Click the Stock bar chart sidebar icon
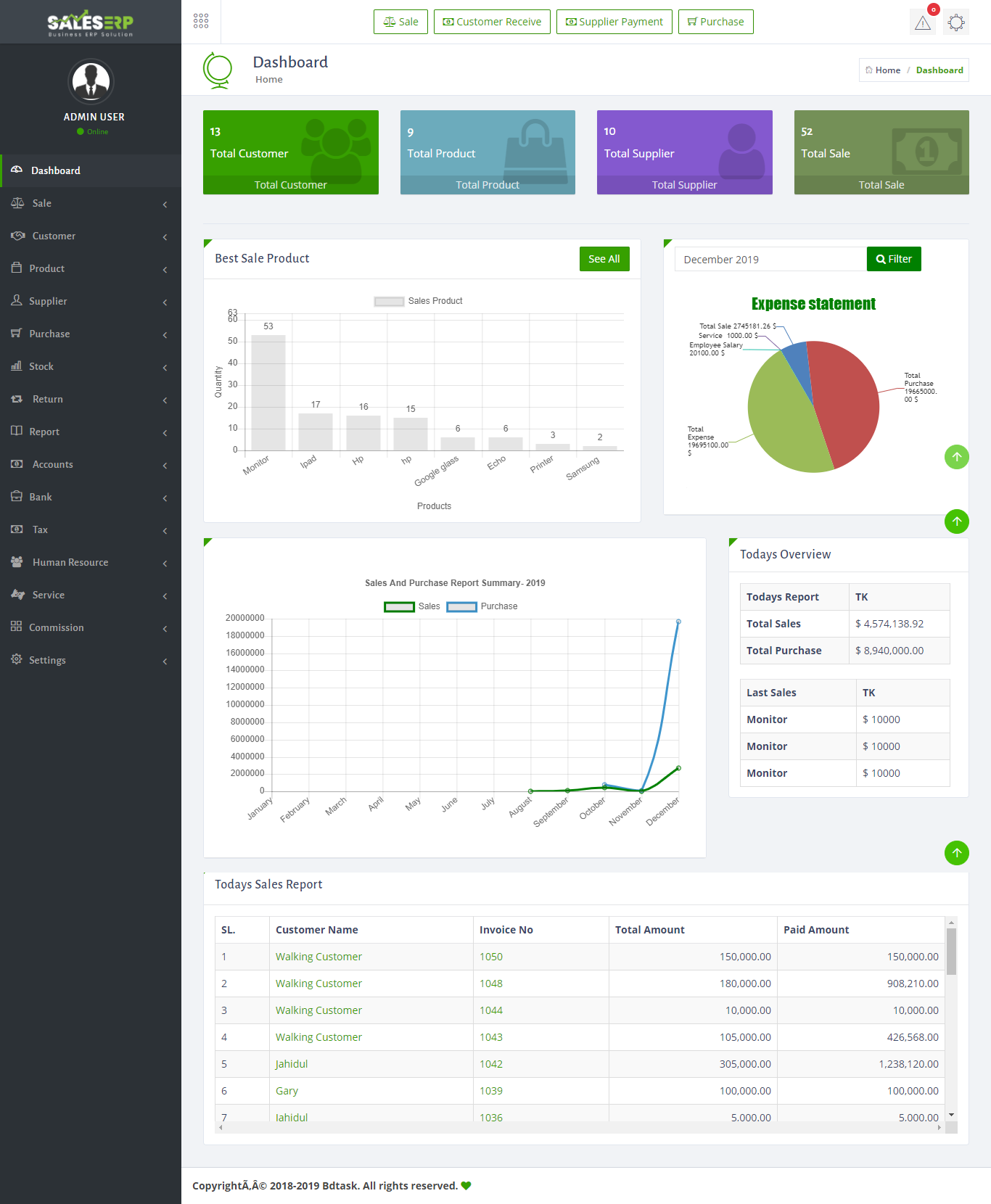This screenshot has height=1204, width=991. click(17, 366)
